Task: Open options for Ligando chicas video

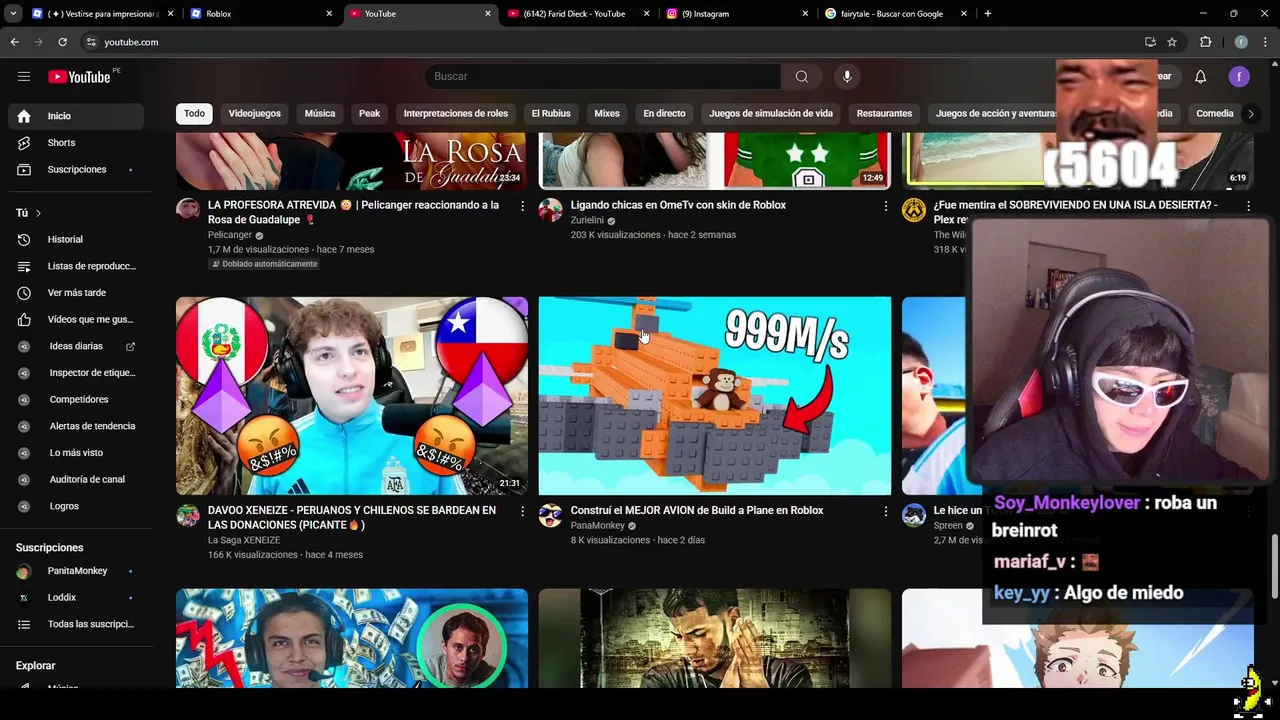Action: (885, 206)
